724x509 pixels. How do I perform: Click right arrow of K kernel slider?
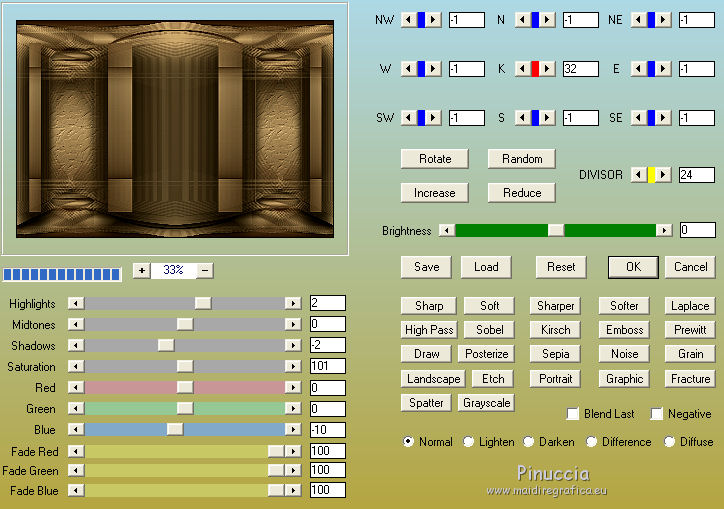point(549,69)
